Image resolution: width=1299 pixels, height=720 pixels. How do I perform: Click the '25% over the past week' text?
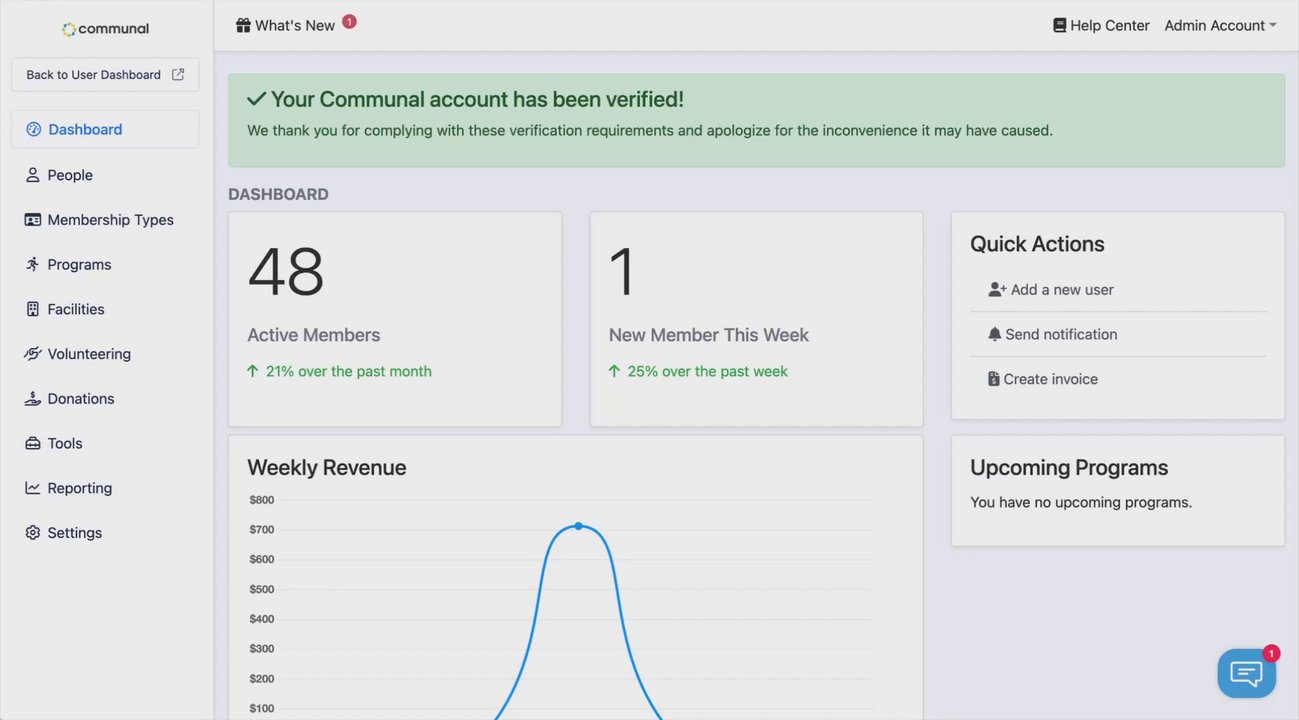click(708, 371)
